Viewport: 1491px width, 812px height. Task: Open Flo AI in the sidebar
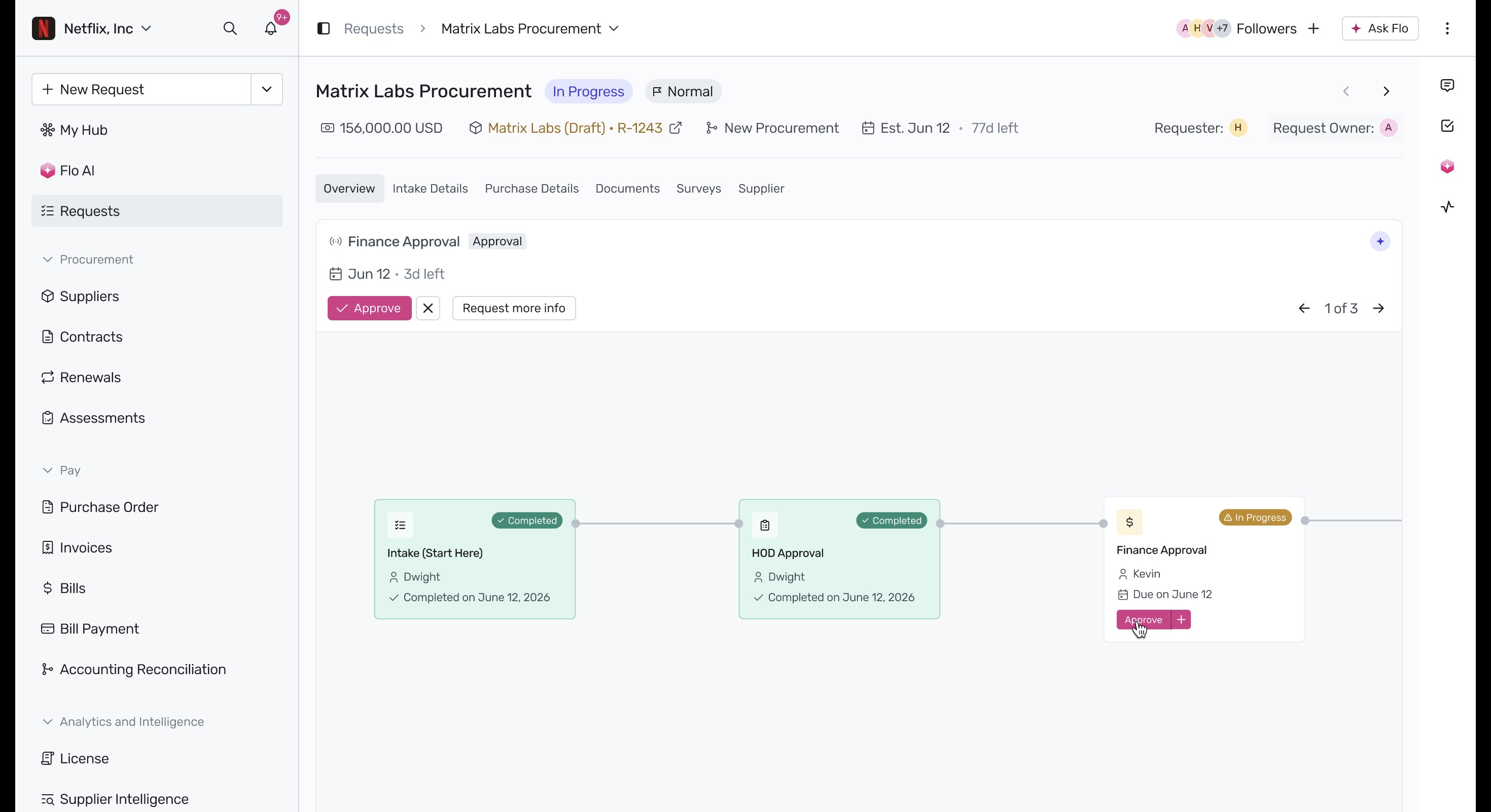pyautogui.click(x=157, y=171)
